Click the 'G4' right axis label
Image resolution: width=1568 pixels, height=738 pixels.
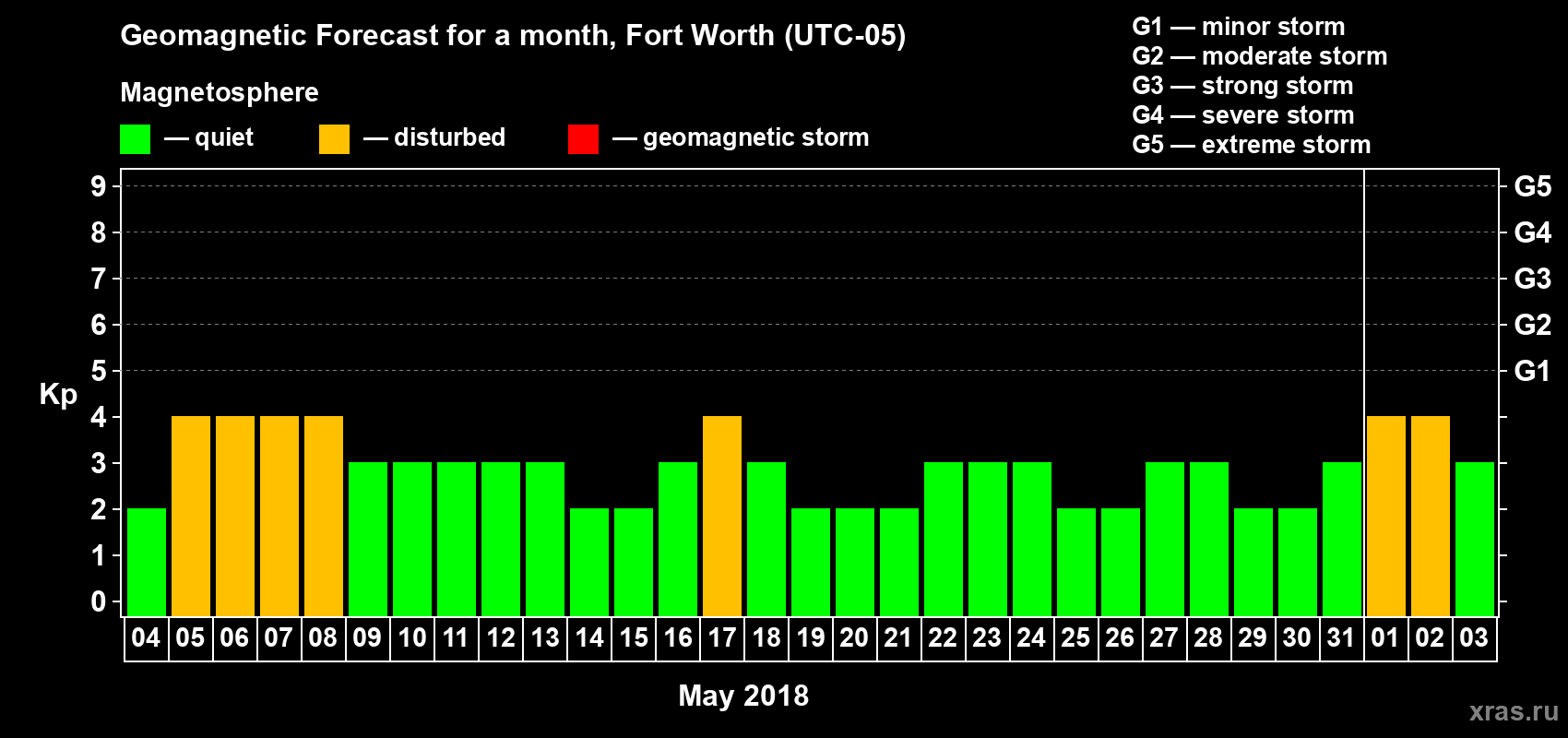[1532, 232]
